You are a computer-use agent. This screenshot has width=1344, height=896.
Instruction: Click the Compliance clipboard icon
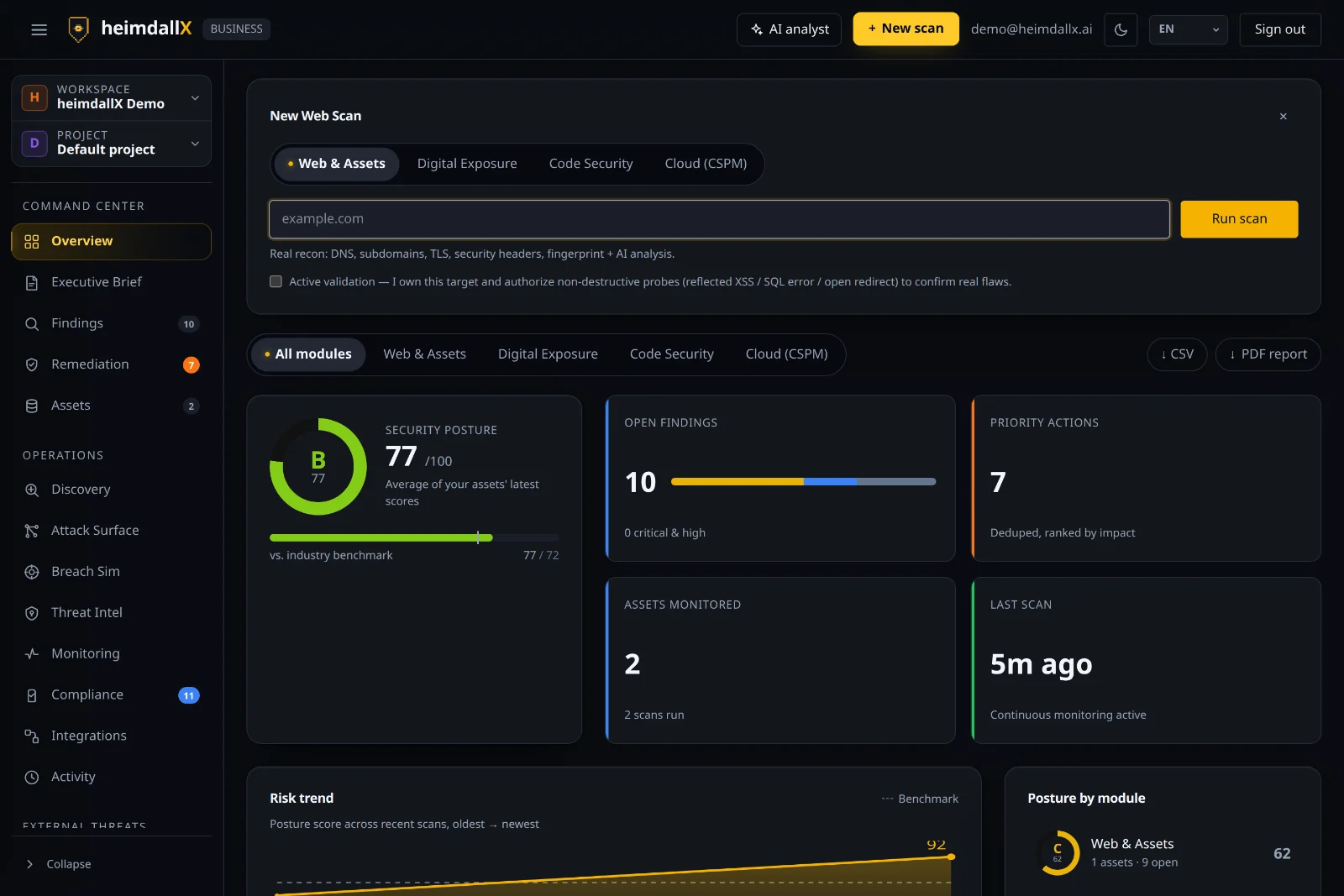click(x=32, y=695)
